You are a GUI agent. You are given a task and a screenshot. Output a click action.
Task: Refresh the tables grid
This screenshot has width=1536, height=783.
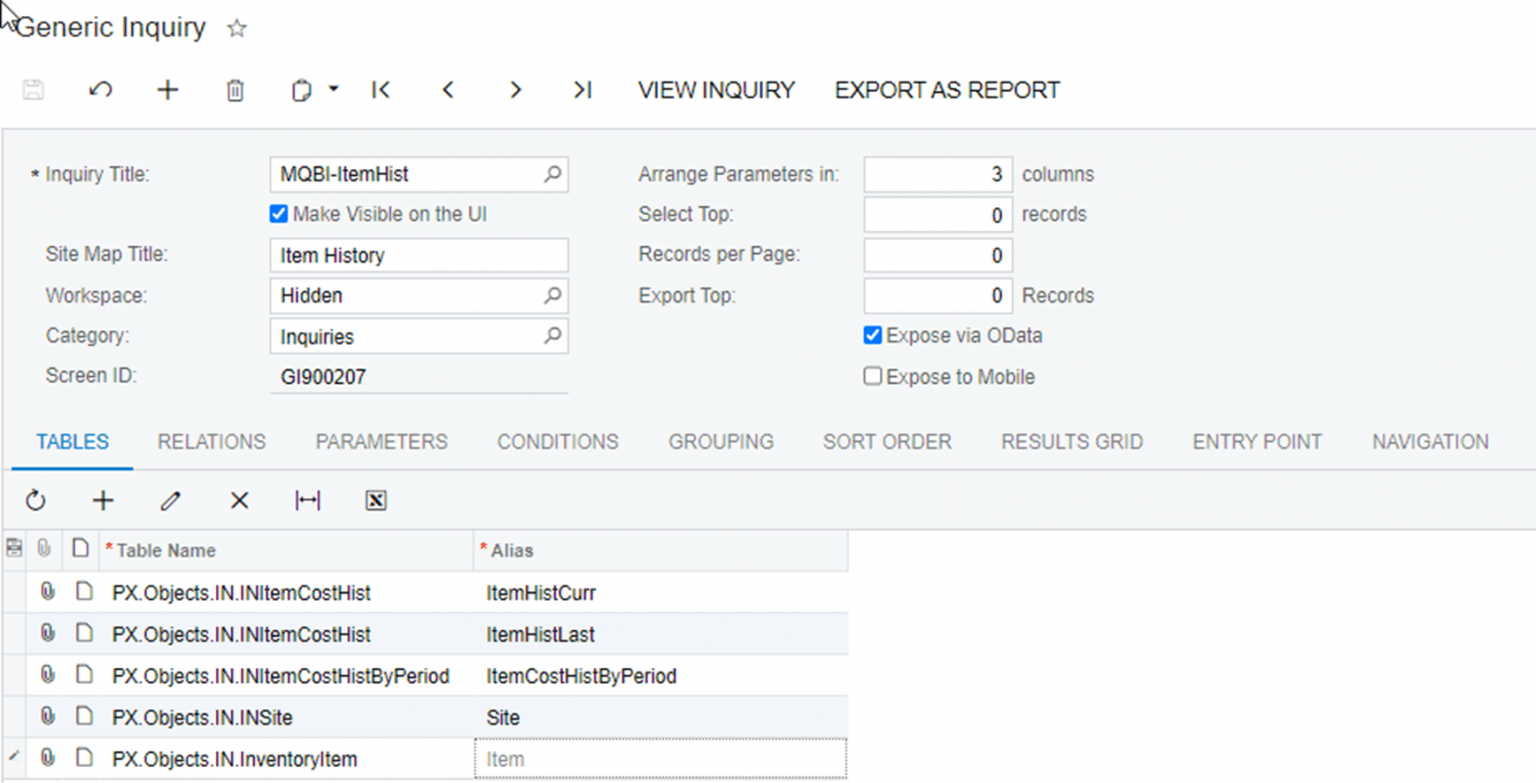pos(36,500)
